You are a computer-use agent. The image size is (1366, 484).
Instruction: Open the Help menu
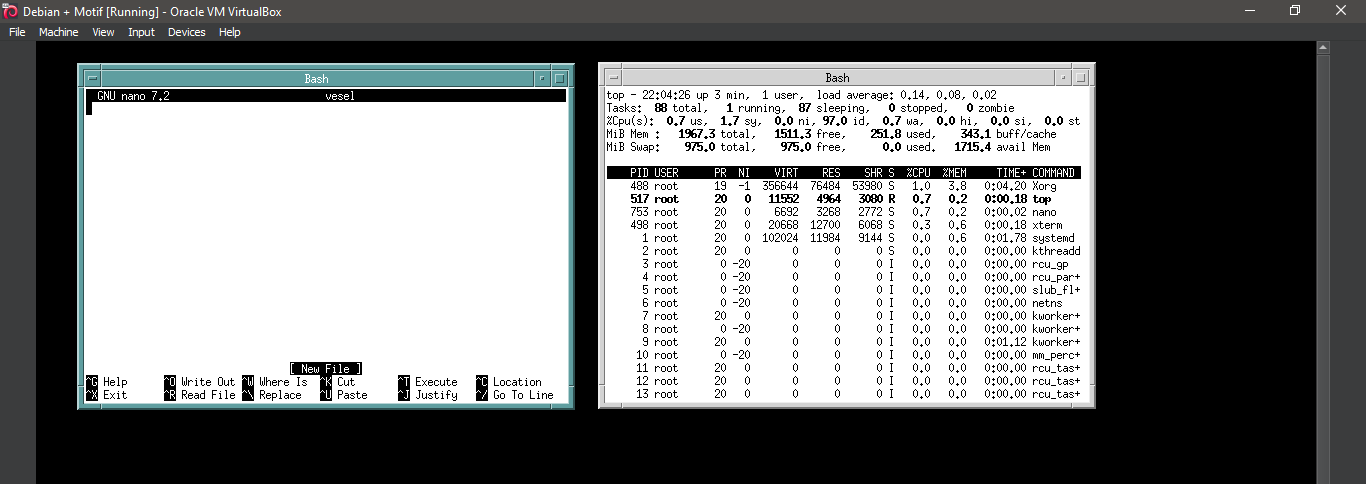click(230, 32)
